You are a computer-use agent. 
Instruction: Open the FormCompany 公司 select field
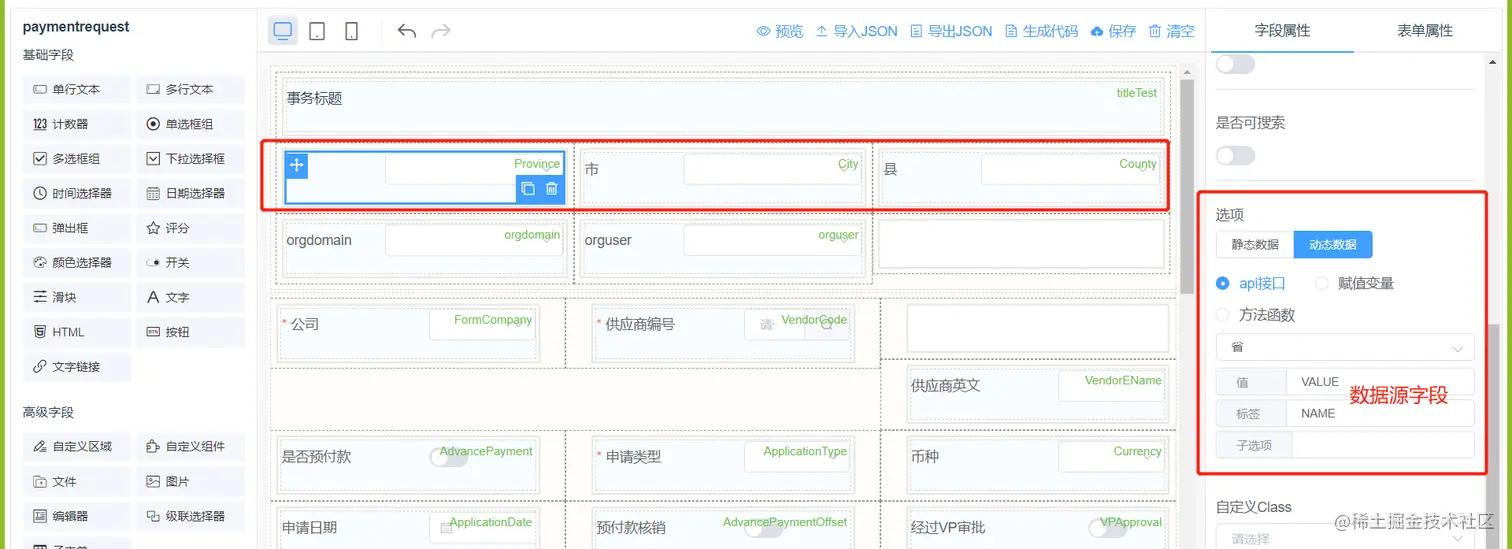482,325
